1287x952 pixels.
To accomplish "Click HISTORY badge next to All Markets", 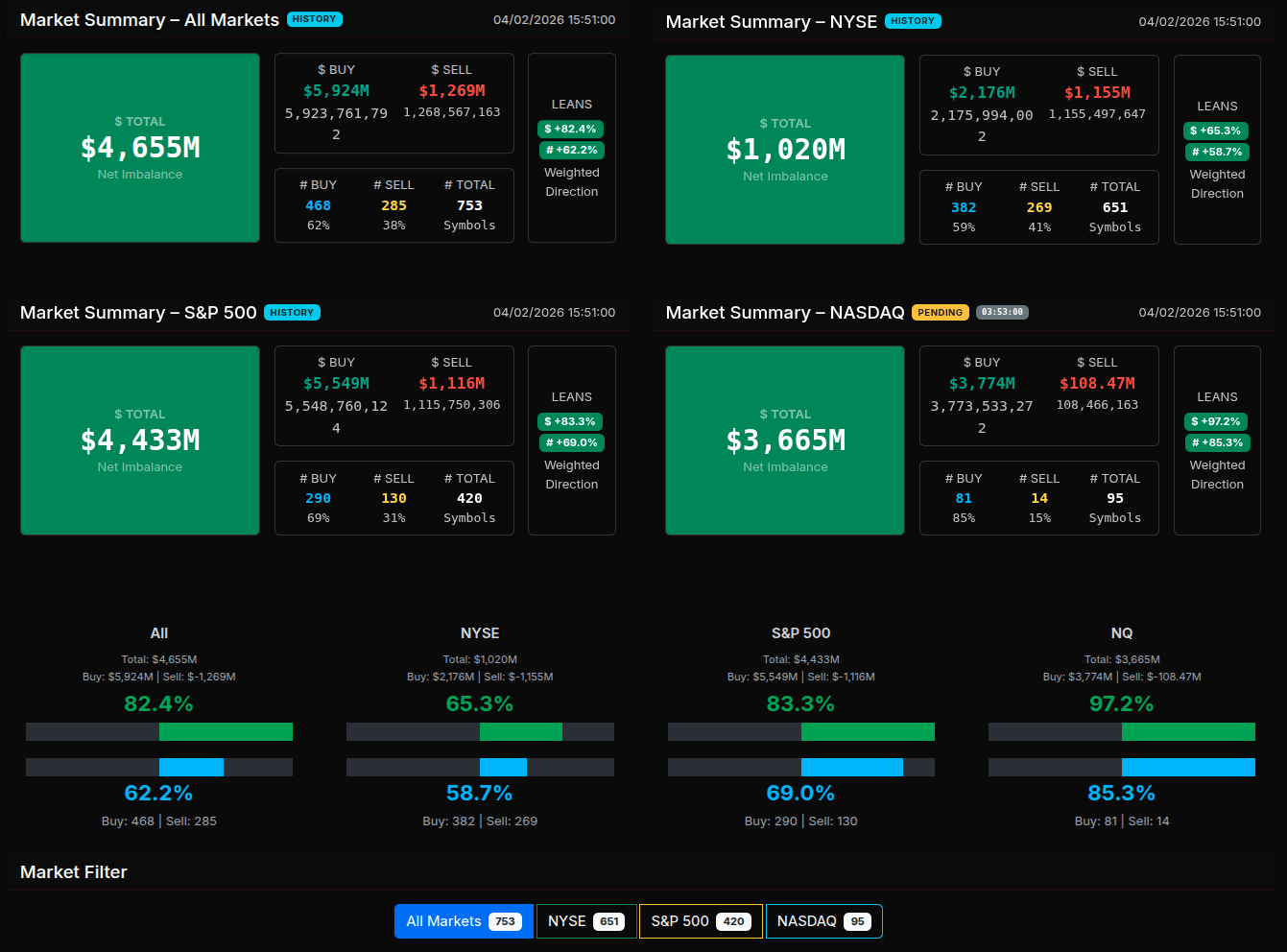I will click(314, 19).
